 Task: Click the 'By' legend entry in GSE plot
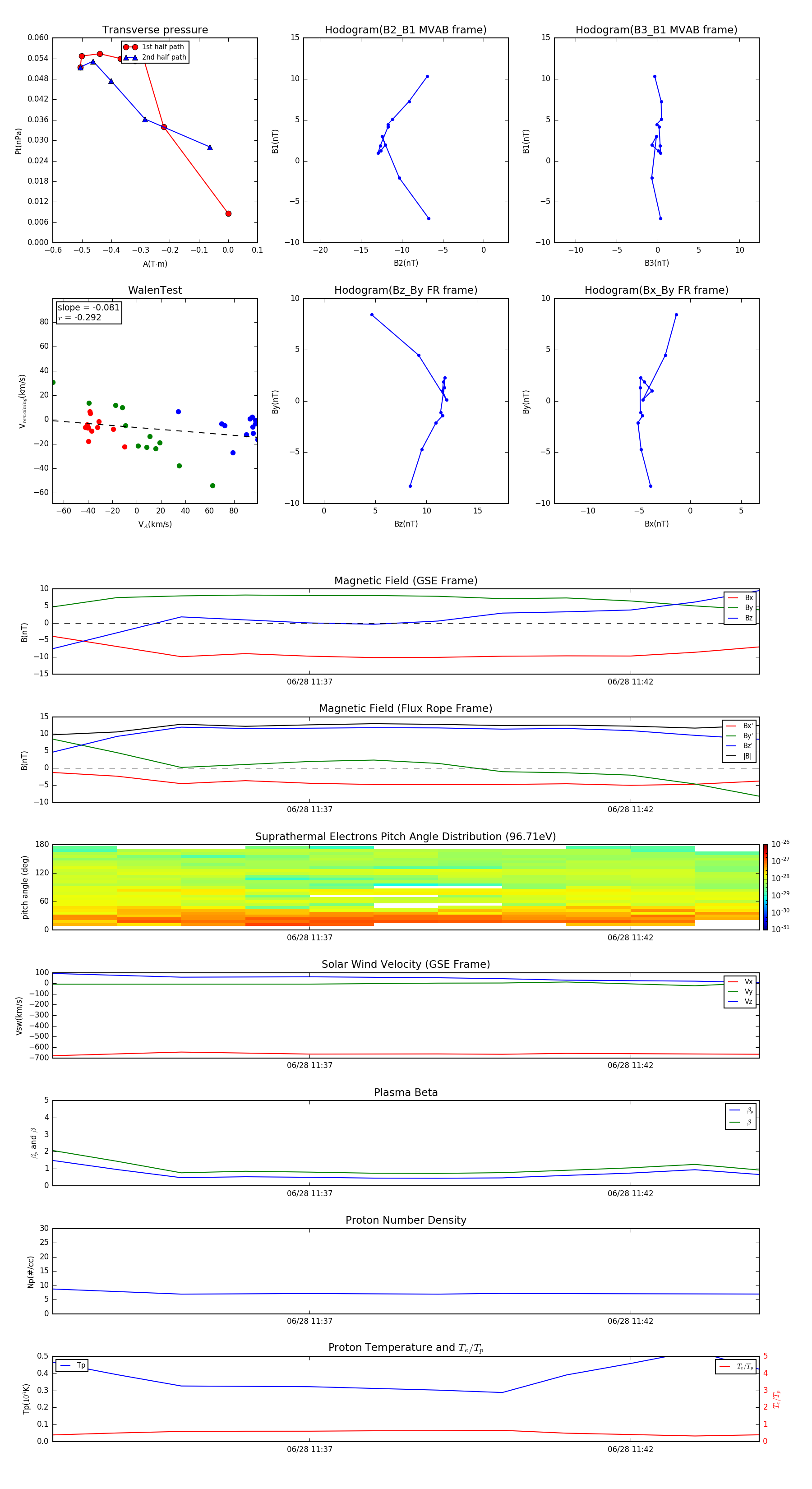click(x=740, y=607)
